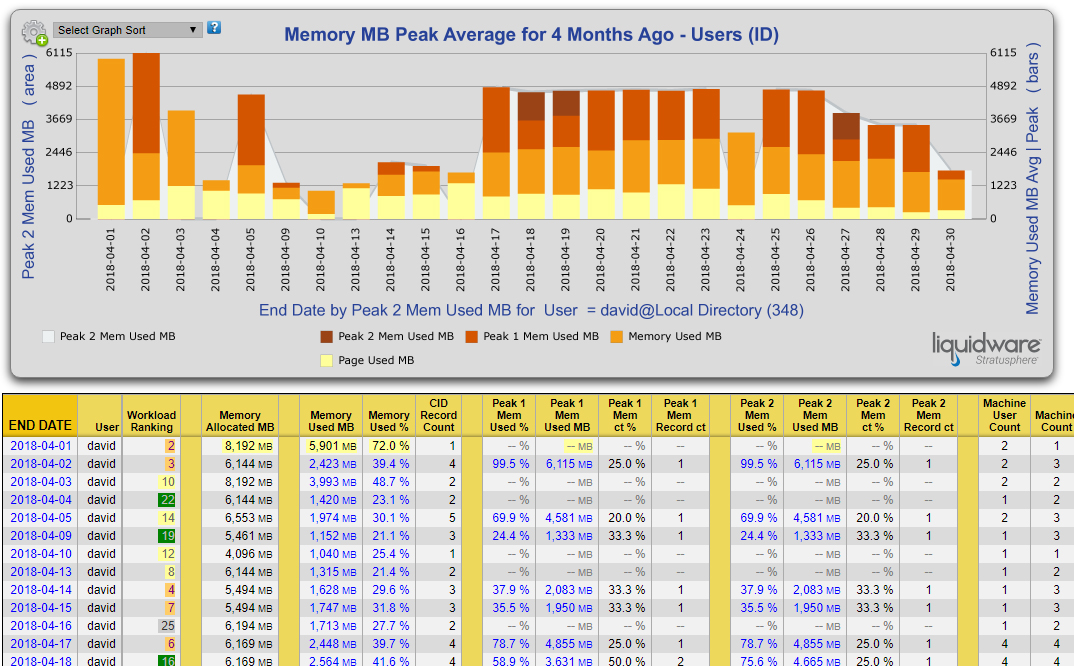
Task: Toggle the Memory Used MB legend swatch
Action: 616,336
